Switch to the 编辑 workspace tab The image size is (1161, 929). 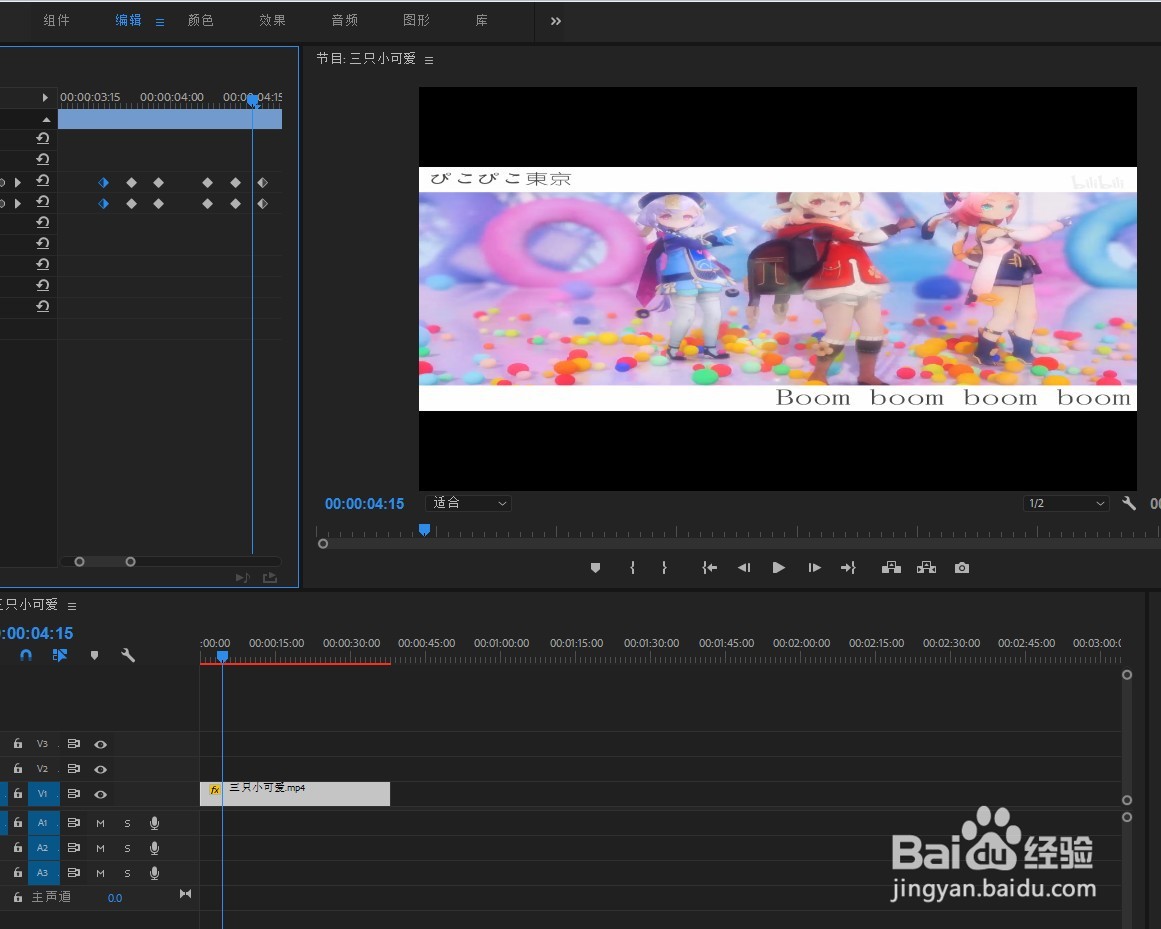[128, 20]
